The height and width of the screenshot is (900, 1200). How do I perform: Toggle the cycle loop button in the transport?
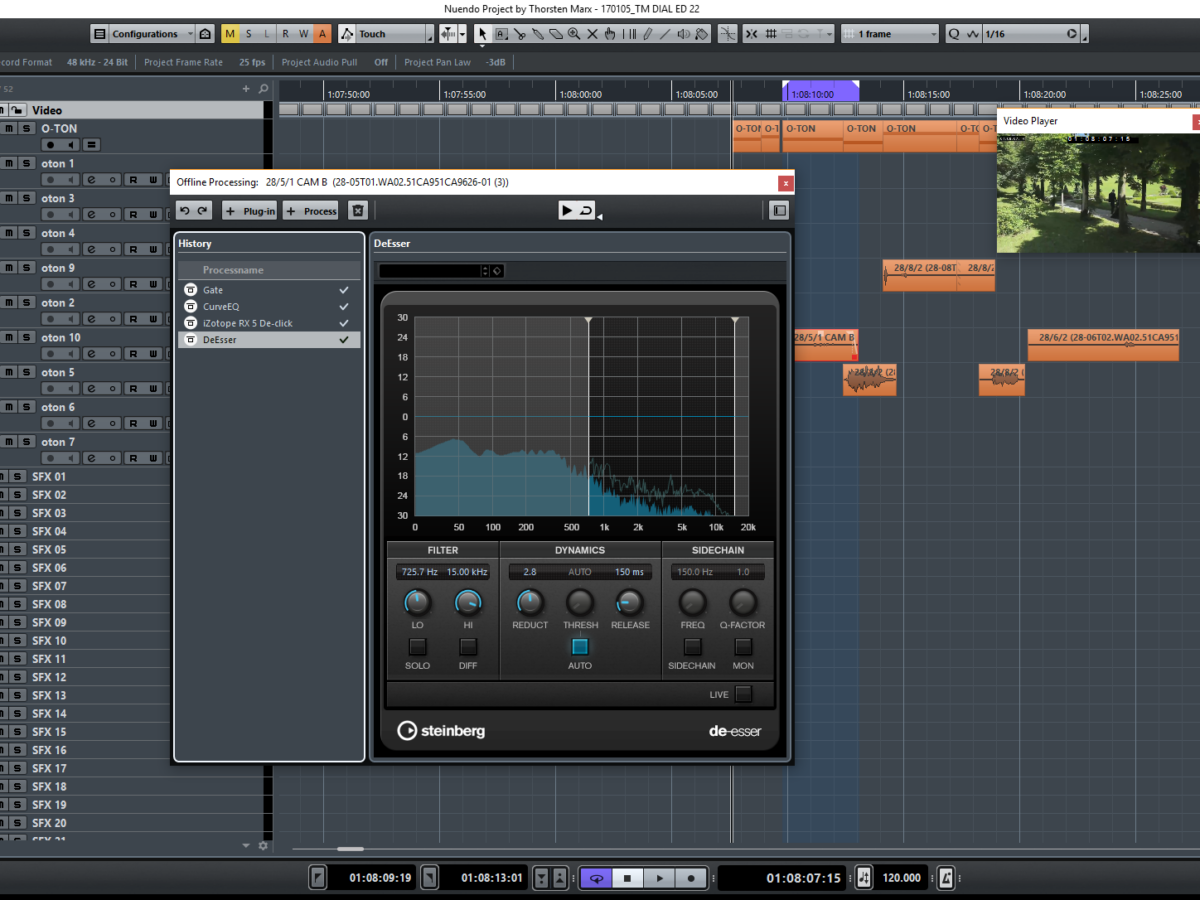pos(597,878)
